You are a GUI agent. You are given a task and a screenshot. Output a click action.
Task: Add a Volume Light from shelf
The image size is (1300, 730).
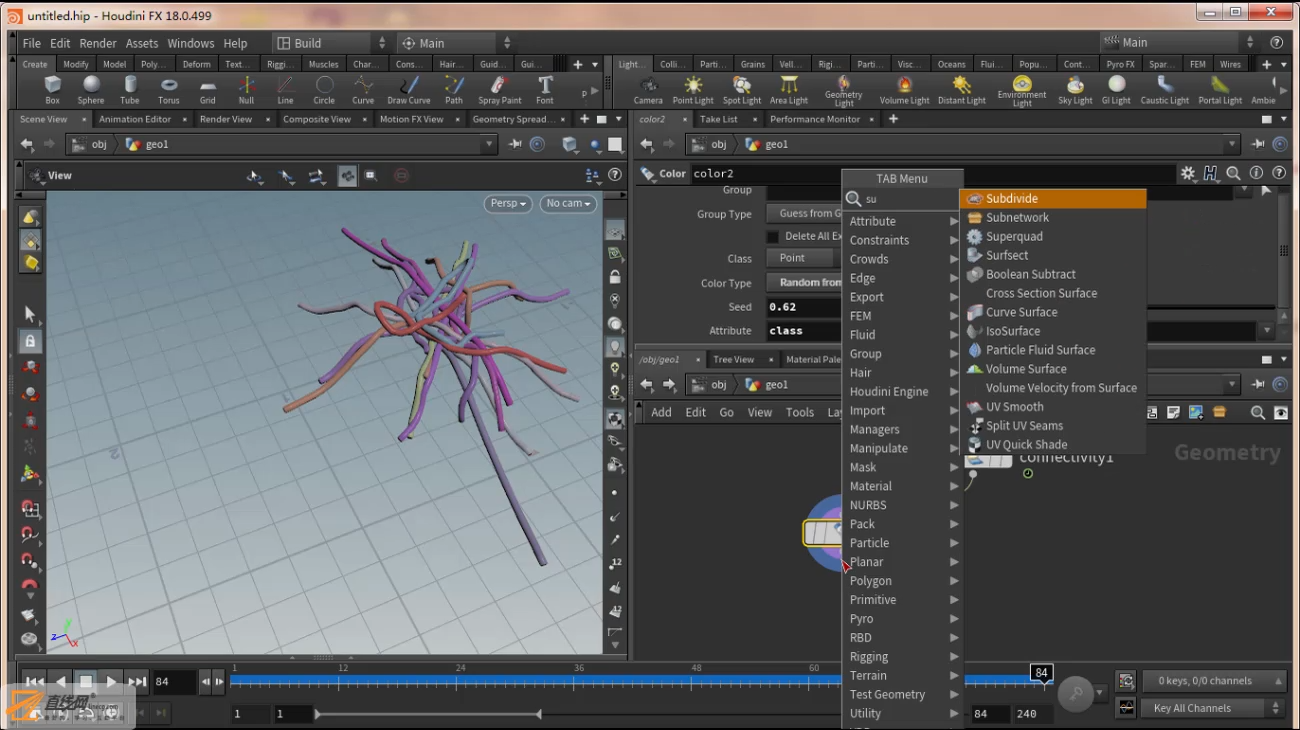[904, 90]
